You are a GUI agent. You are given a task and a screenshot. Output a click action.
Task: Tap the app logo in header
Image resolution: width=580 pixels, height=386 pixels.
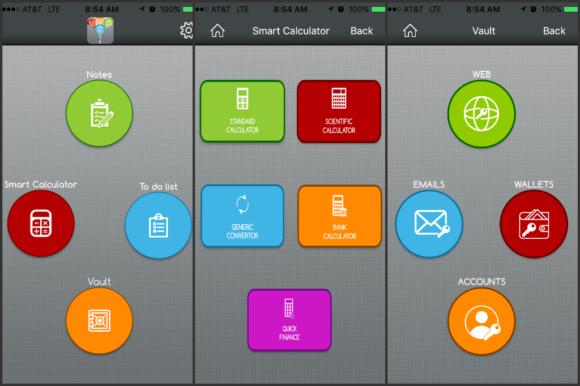pyautogui.click(x=100, y=30)
